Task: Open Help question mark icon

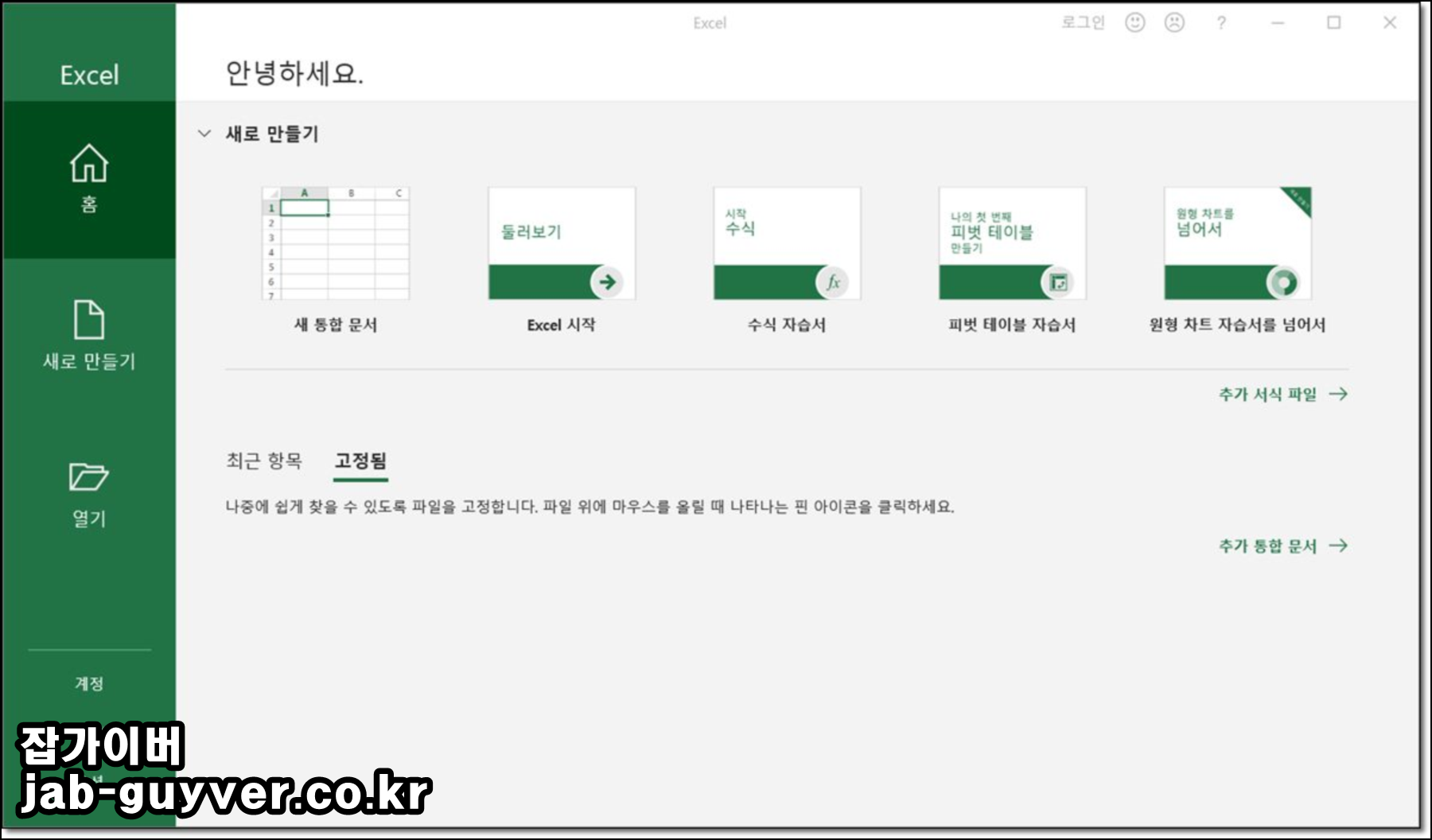Action: point(1221,23)
